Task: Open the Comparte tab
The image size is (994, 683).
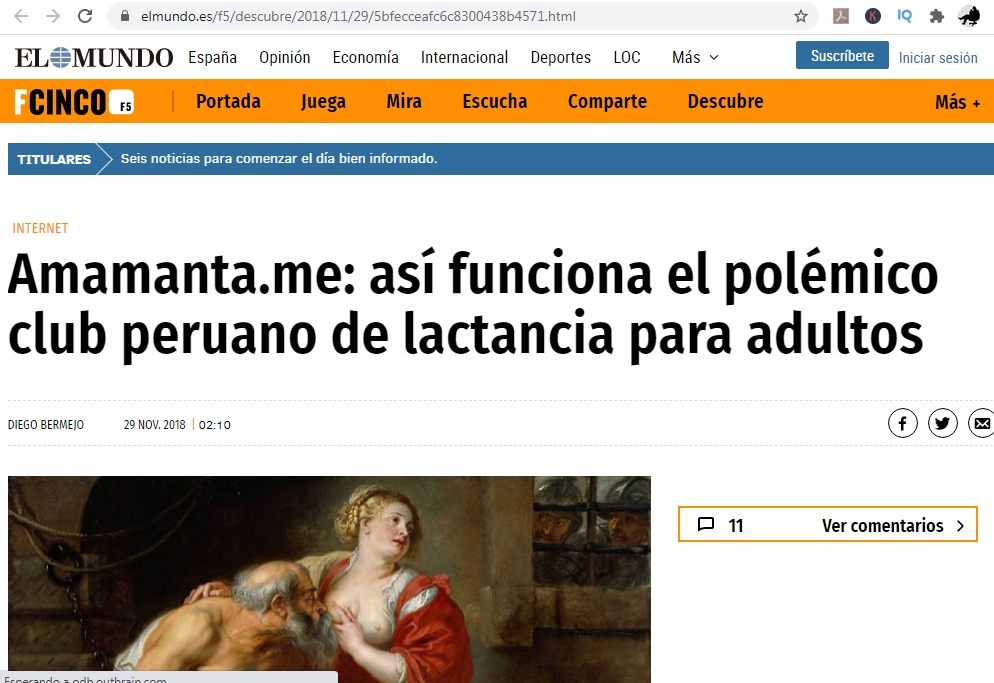Action: (607, 101)
